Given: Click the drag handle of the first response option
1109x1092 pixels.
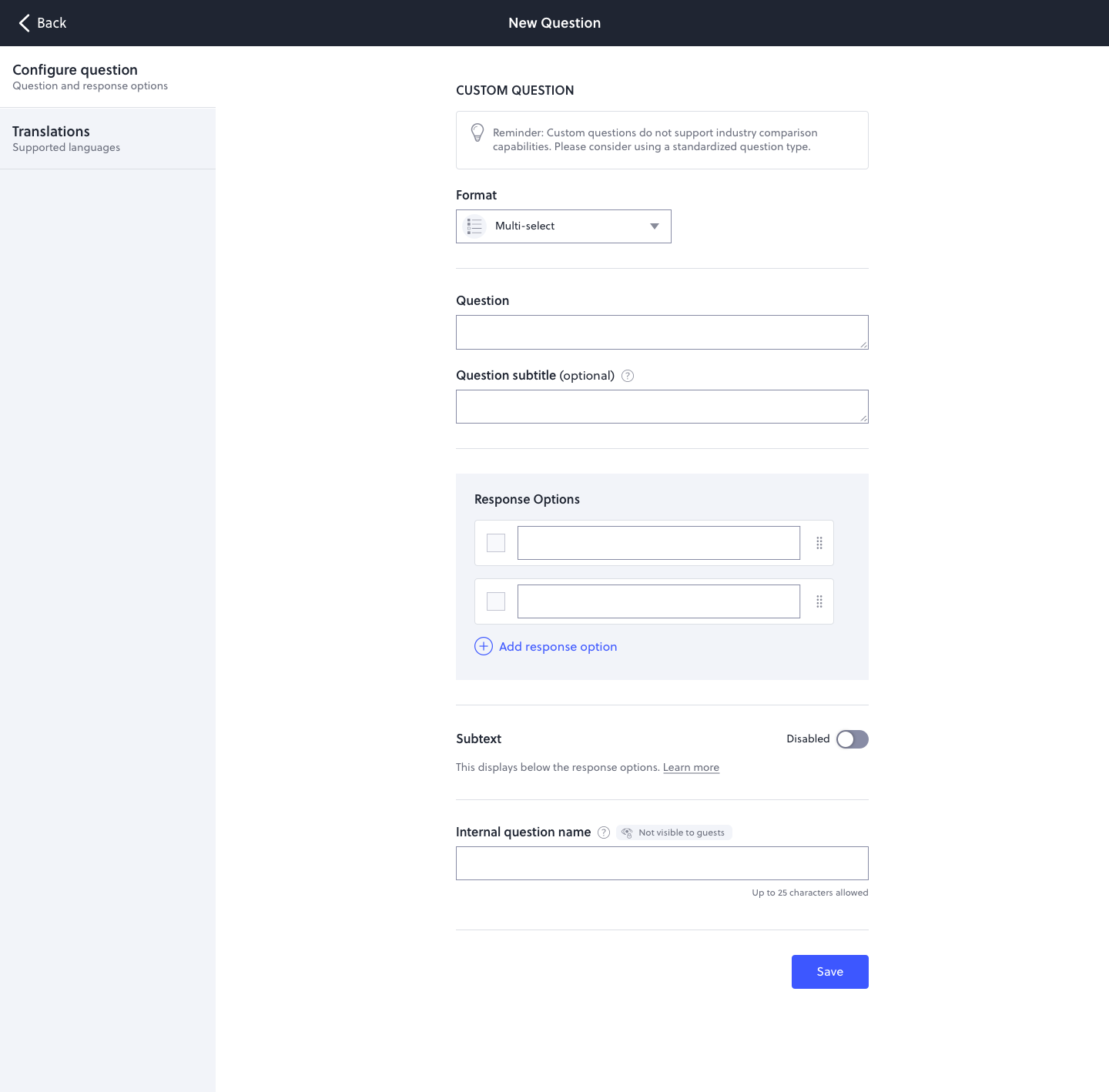Looking at the screenshot, I should [819, 543].
